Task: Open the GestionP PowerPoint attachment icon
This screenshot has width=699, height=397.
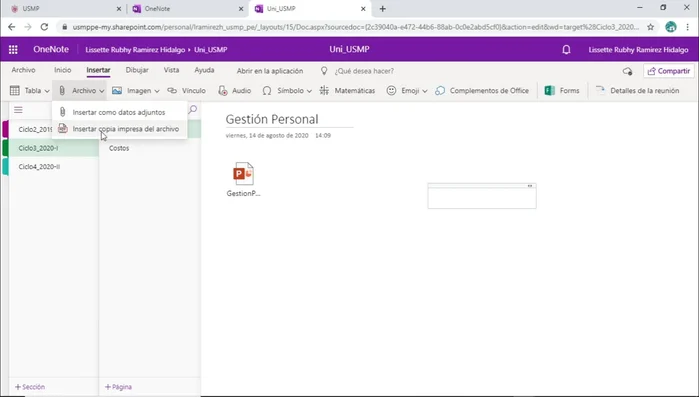Action: point(243,174)
